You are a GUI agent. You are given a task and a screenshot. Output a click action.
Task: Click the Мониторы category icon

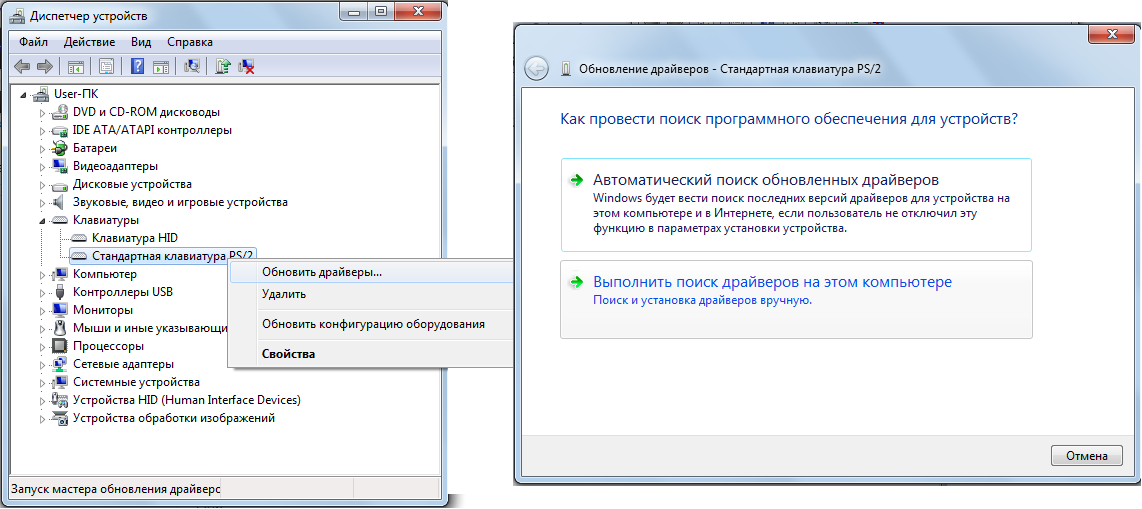coord(61,309)
